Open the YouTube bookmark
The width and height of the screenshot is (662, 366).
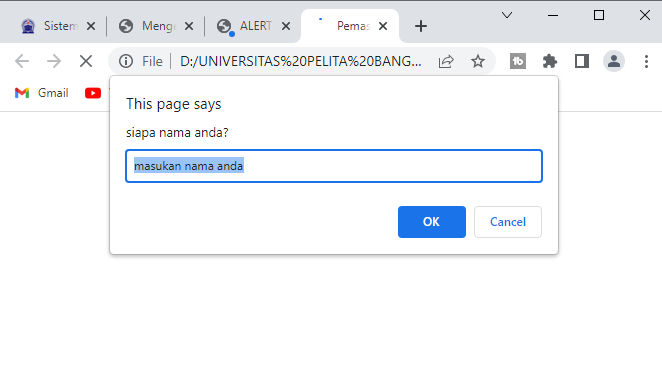coord(93,93)
